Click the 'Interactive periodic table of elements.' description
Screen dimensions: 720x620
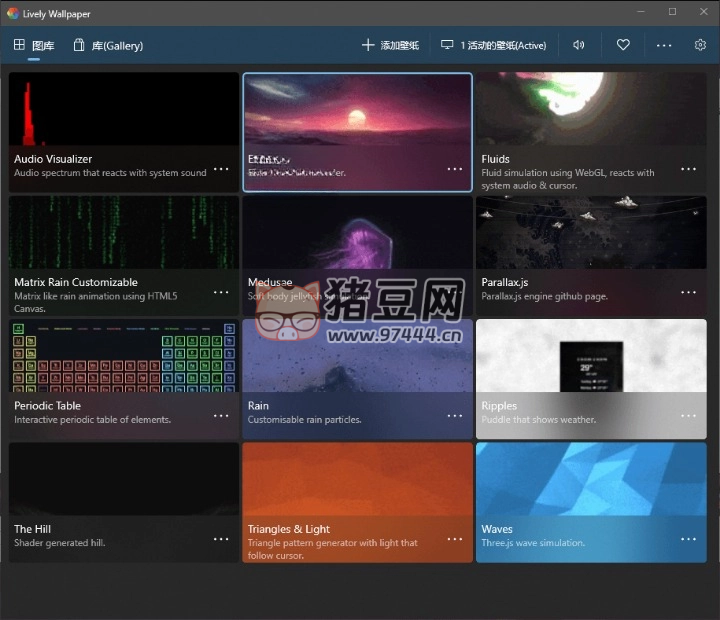pos(92,419)
